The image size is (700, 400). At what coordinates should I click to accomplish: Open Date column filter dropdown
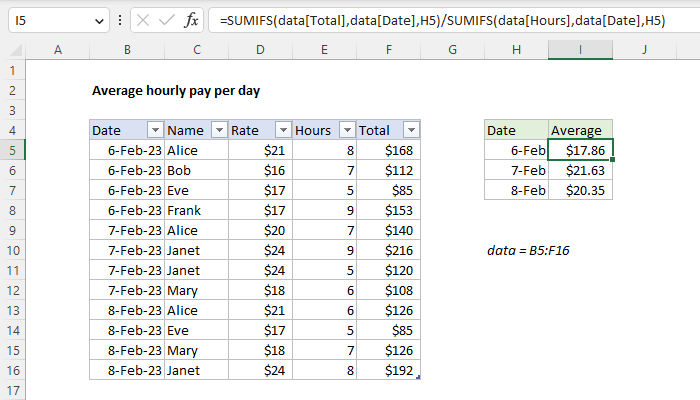pos(155,130)
